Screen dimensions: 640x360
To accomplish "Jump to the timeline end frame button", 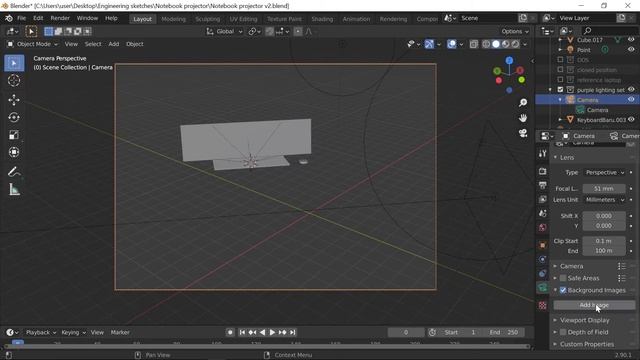I will click(x=293, y=333).
